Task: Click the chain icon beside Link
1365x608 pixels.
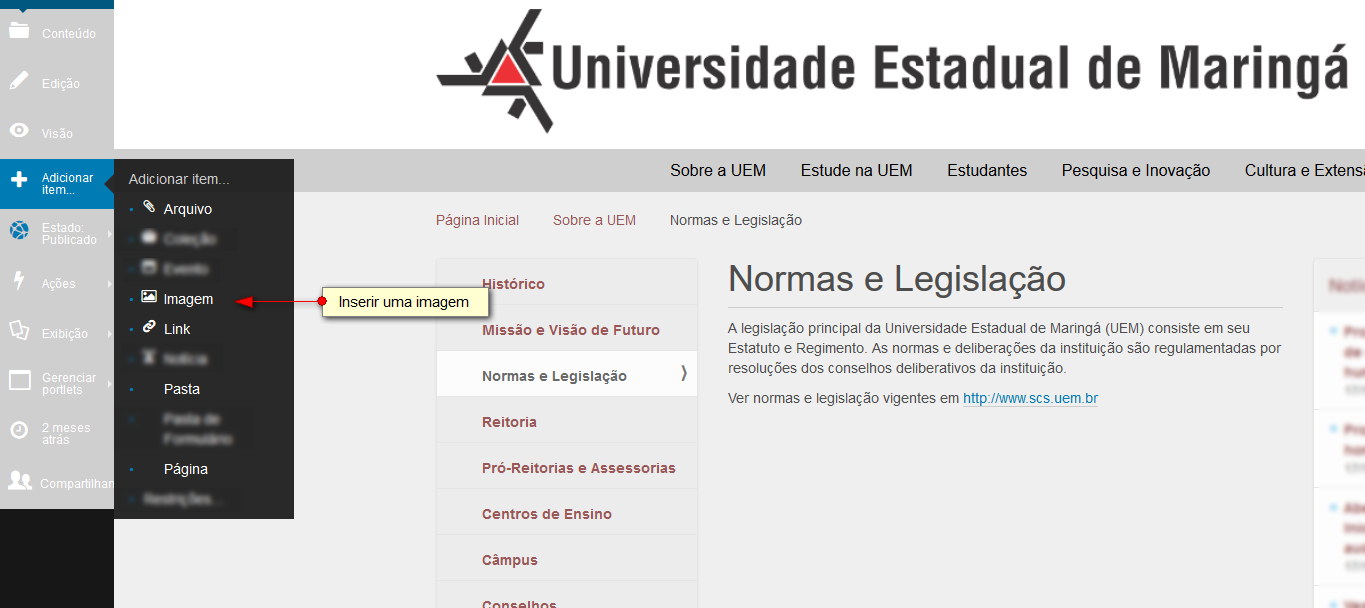Action: (x=149, y=327)
